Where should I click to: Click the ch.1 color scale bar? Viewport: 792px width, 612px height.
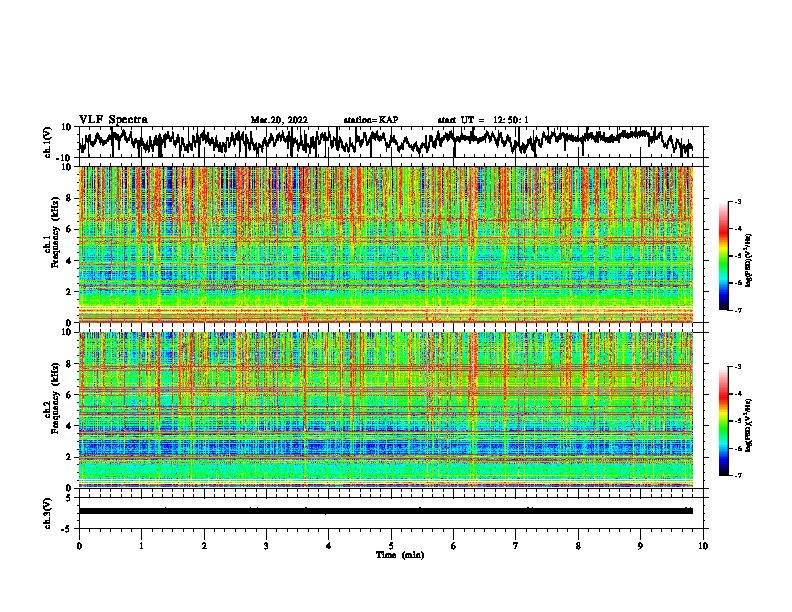pos(723,256)
